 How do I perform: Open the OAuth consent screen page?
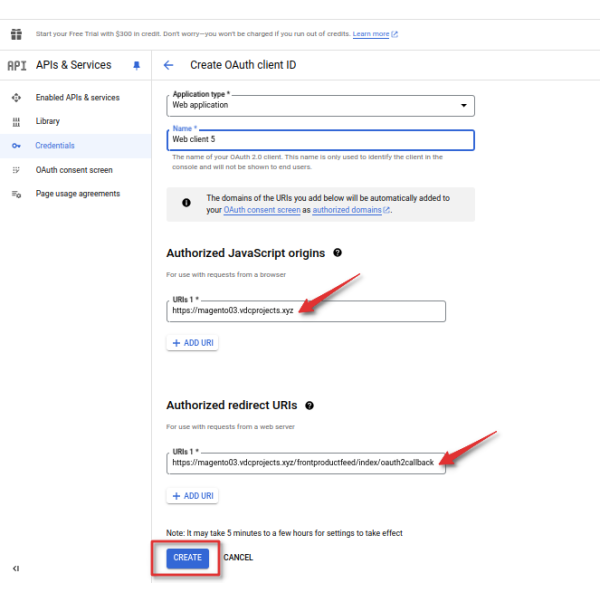click(74, 170)
